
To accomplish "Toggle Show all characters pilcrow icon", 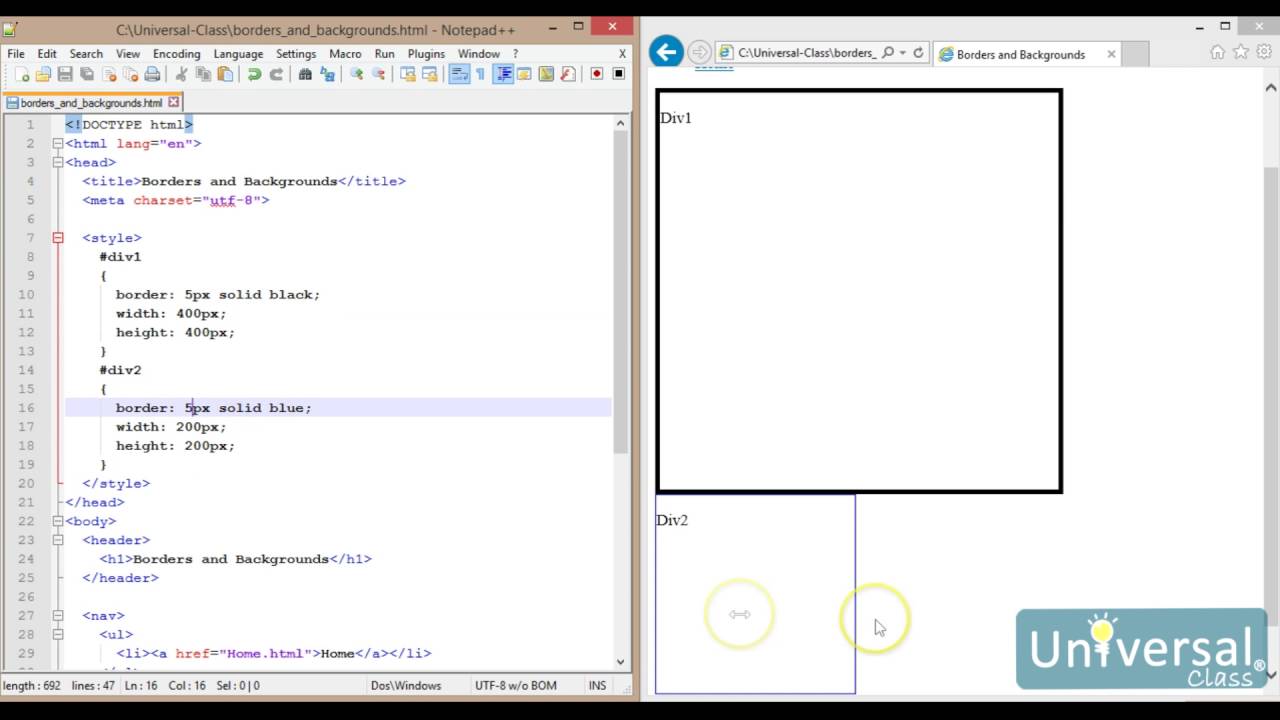I will tap(480, 74).
